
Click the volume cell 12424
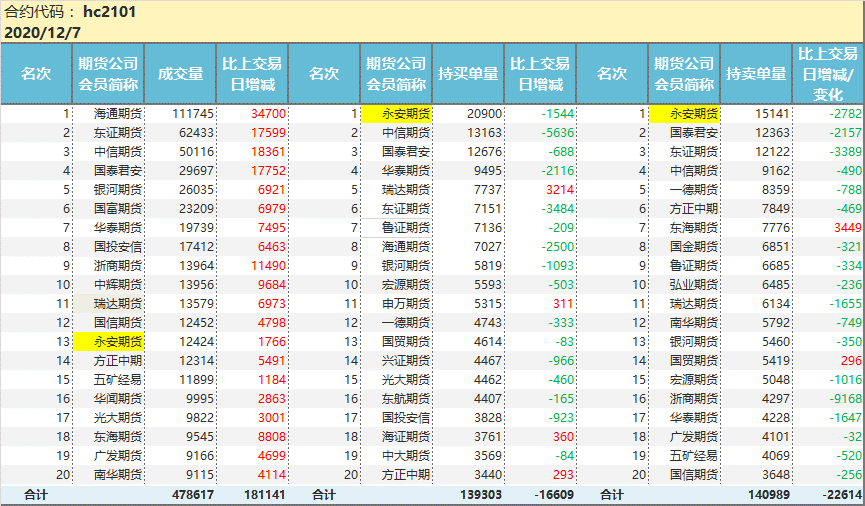pos(196,342)
